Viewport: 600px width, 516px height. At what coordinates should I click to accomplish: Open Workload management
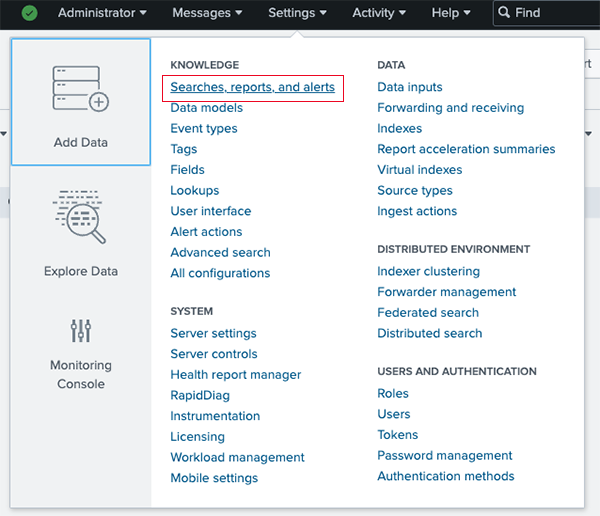238,457
